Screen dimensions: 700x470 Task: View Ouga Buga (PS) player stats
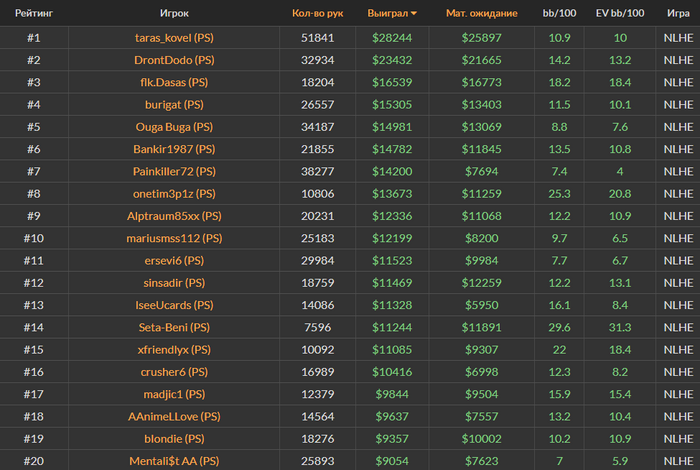(174, 127)
